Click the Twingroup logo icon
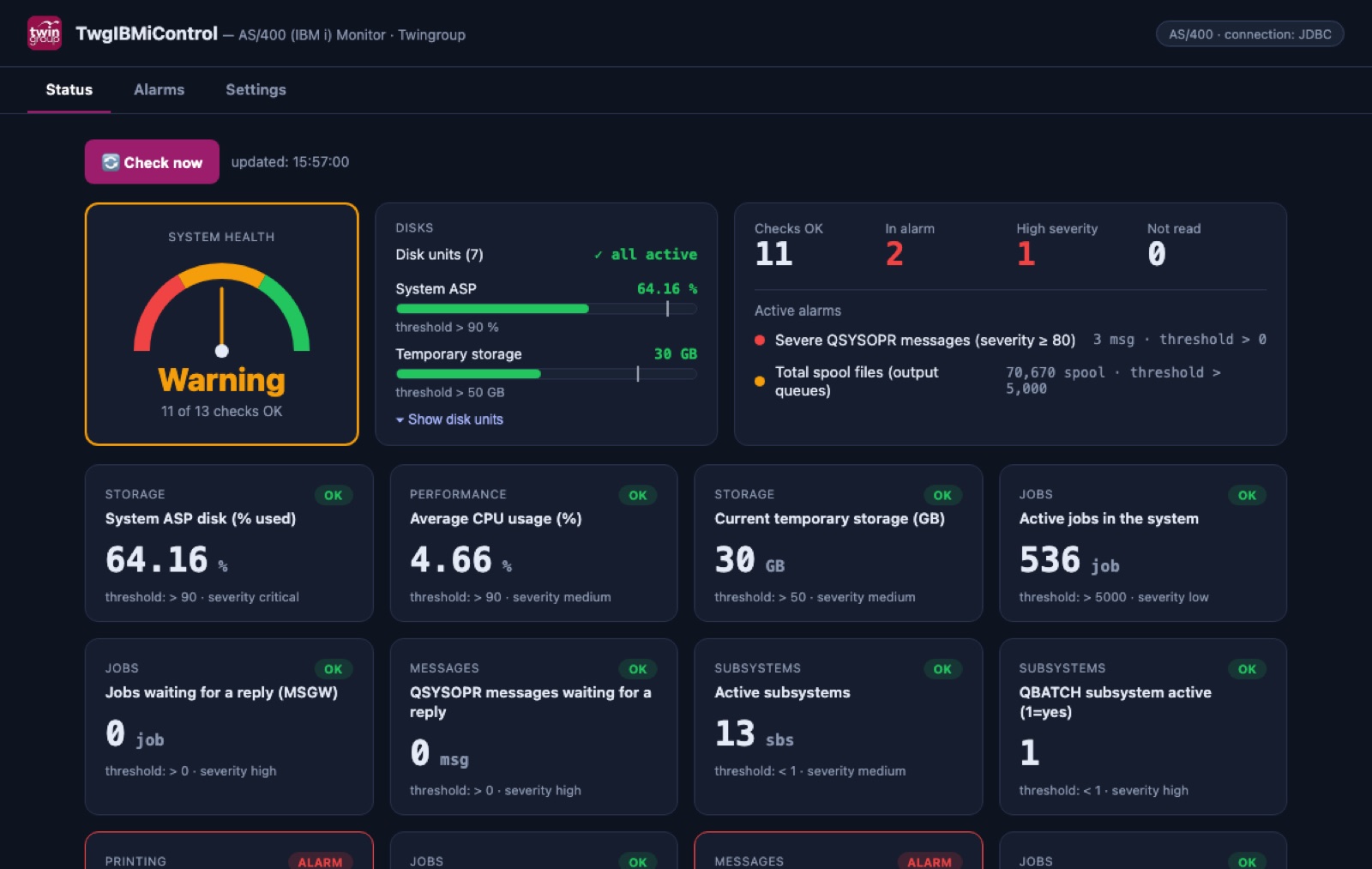Image resolution: width=1372 pixels, height=869 pixels. tap(45, 33)
